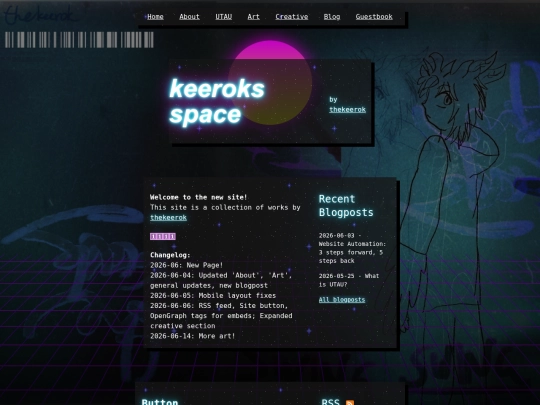Click thekeerok link in the header banner
Image resolution: width=540 pixels, height=405 pixels.
tap(347, 110)
